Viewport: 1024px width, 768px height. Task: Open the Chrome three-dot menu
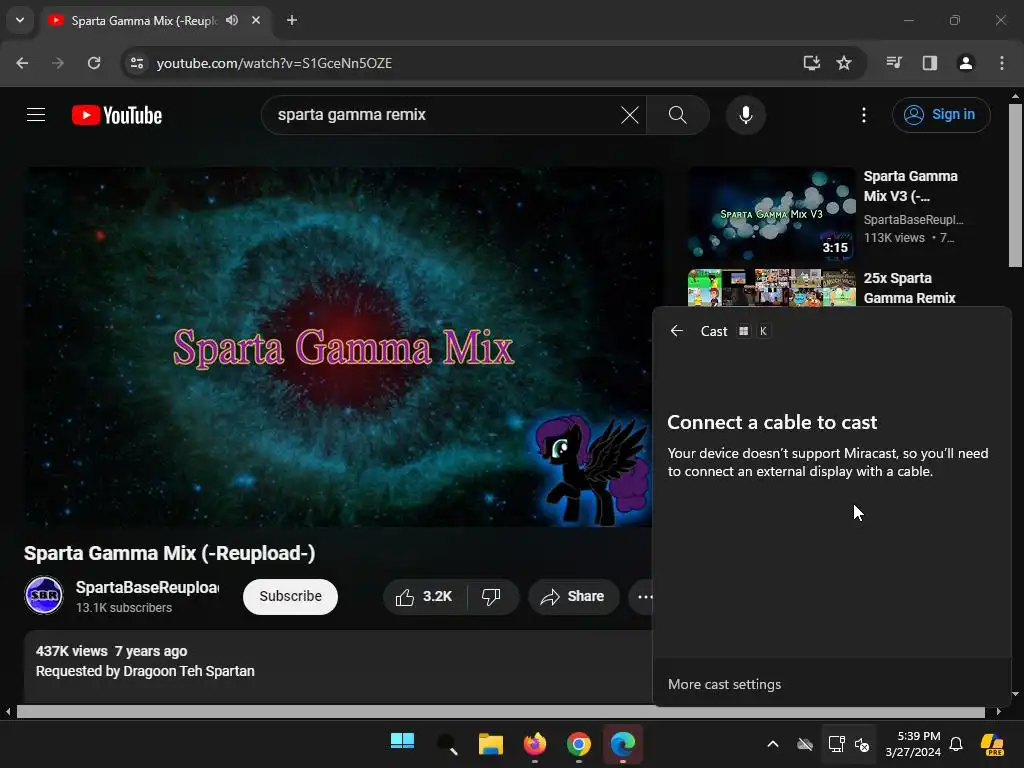(x=1002, y=63)
